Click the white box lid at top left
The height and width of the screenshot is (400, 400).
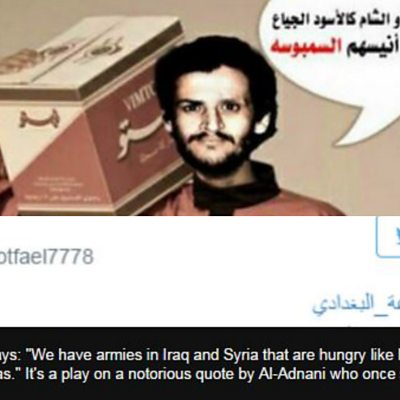[90, 50]
